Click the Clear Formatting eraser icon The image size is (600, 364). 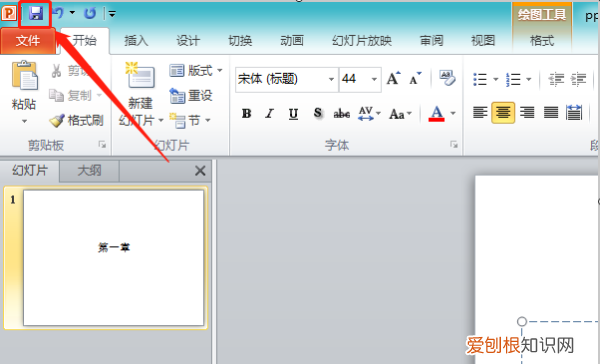[447, 78]
